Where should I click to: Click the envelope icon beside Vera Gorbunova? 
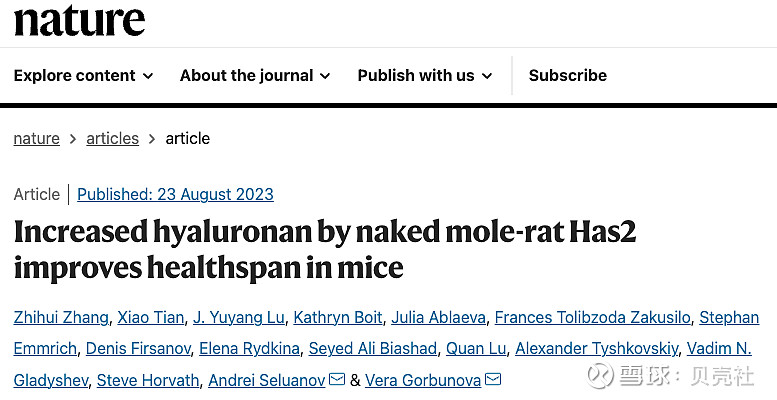coord(493,380)
